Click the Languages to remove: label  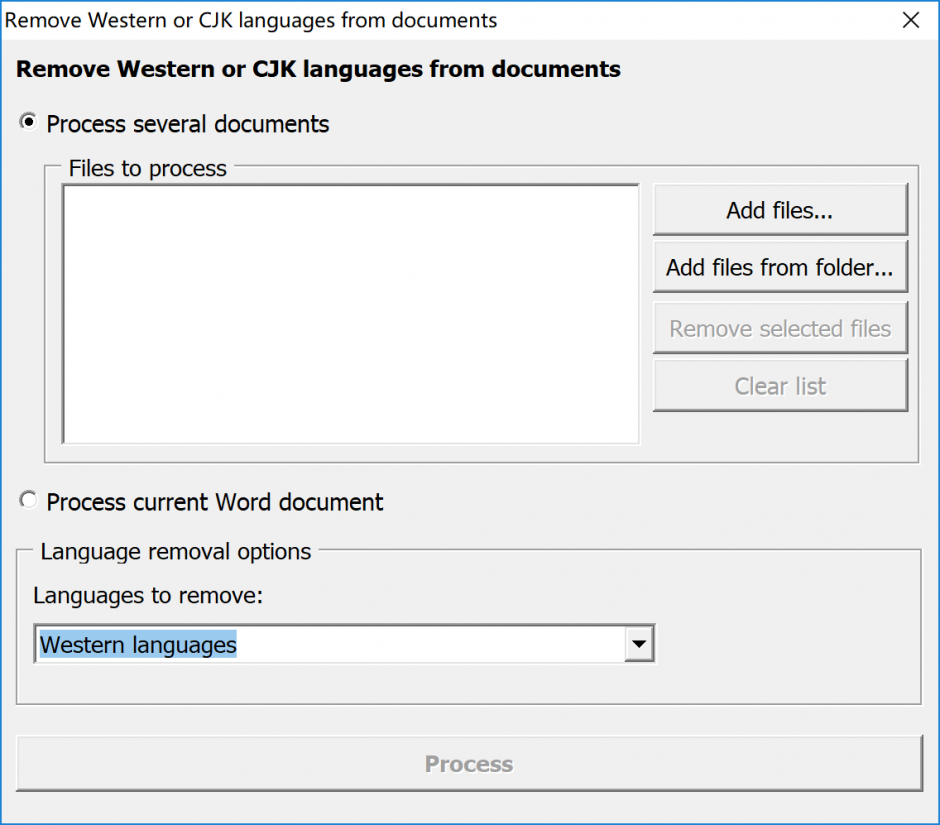click(148, 596)
